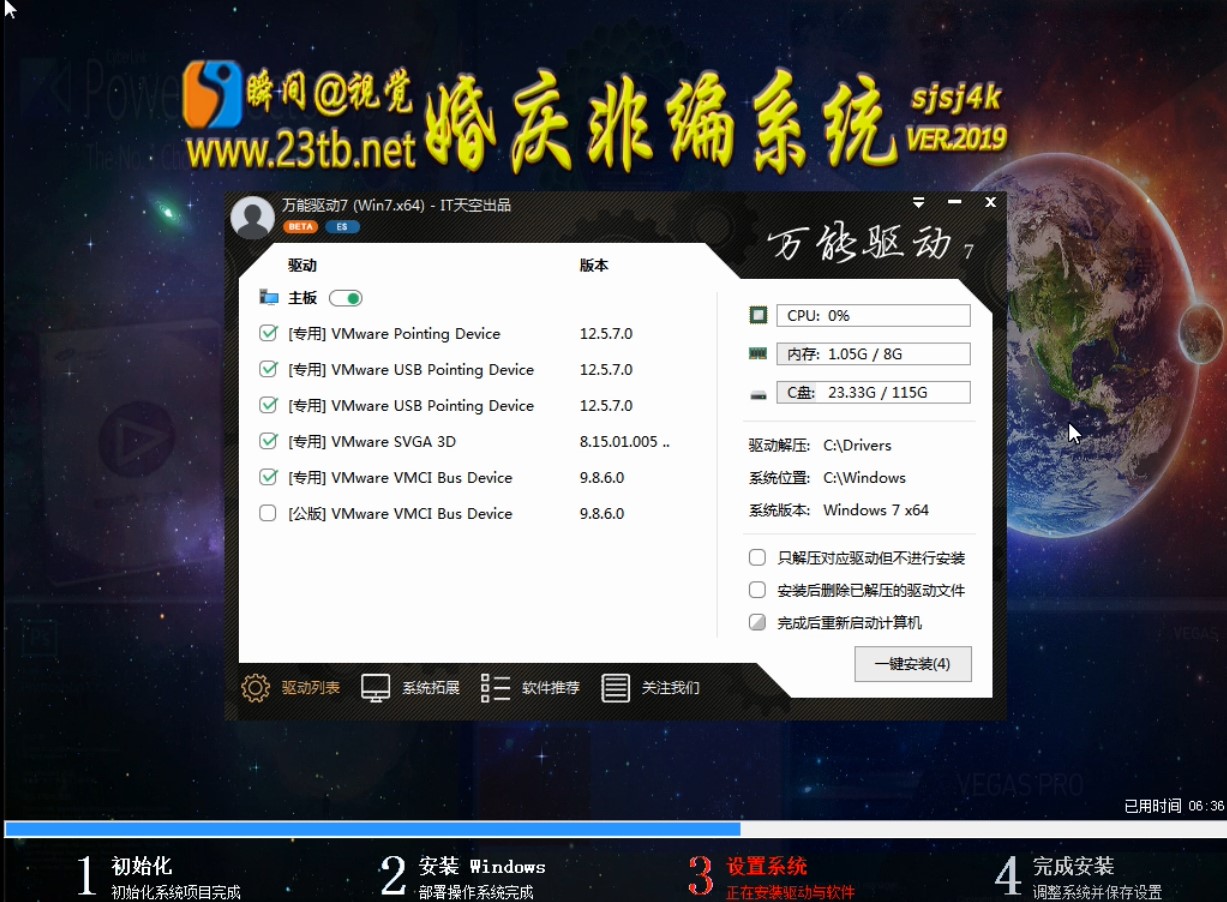
Task: Uncheck VMware Pointing Device driver
Action: (x=268, y=333)
